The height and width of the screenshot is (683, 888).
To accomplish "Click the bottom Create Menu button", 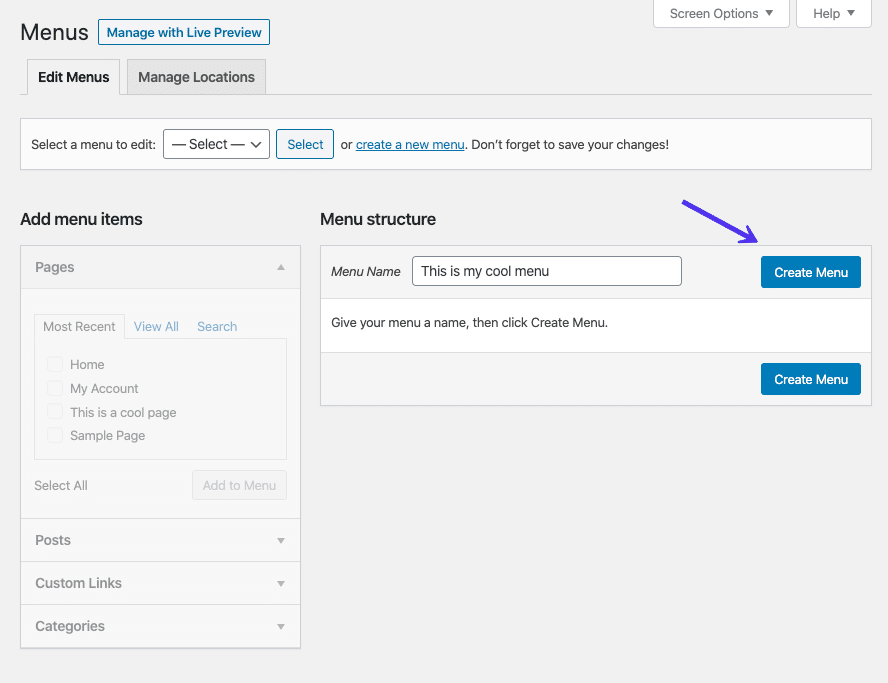I will click(x=810, y=379).
